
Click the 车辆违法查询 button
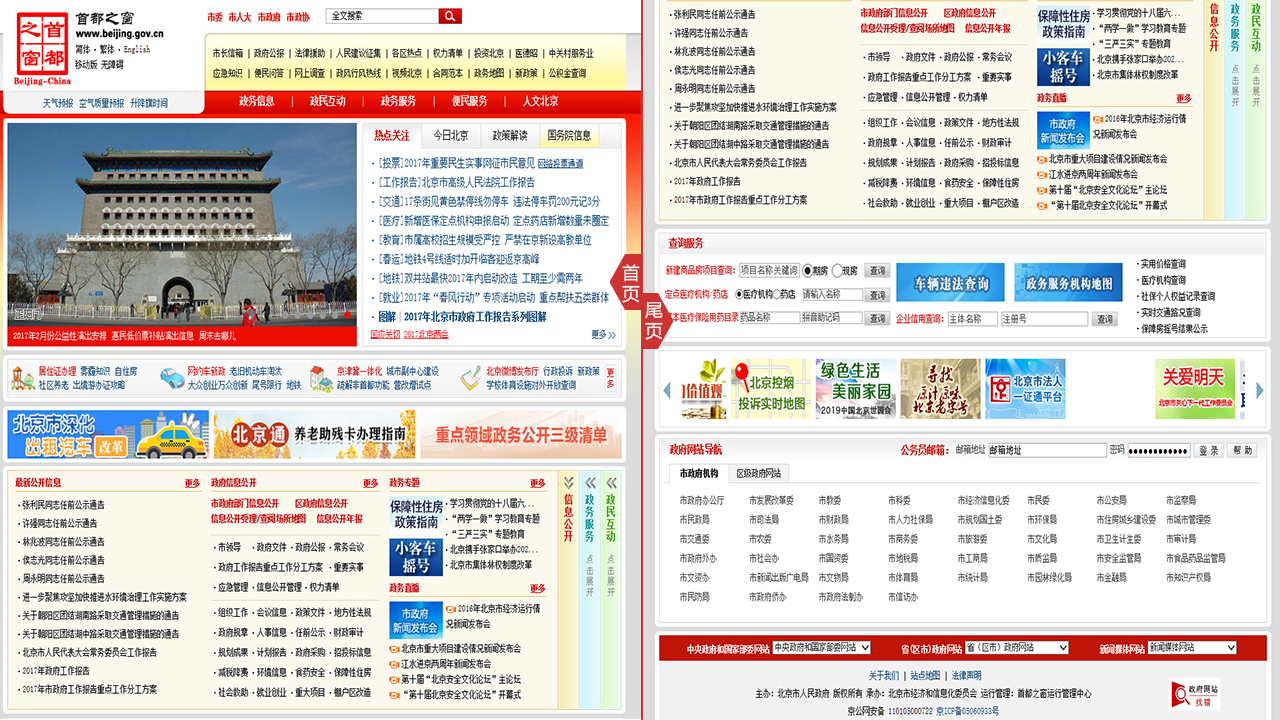pos(949,284)
